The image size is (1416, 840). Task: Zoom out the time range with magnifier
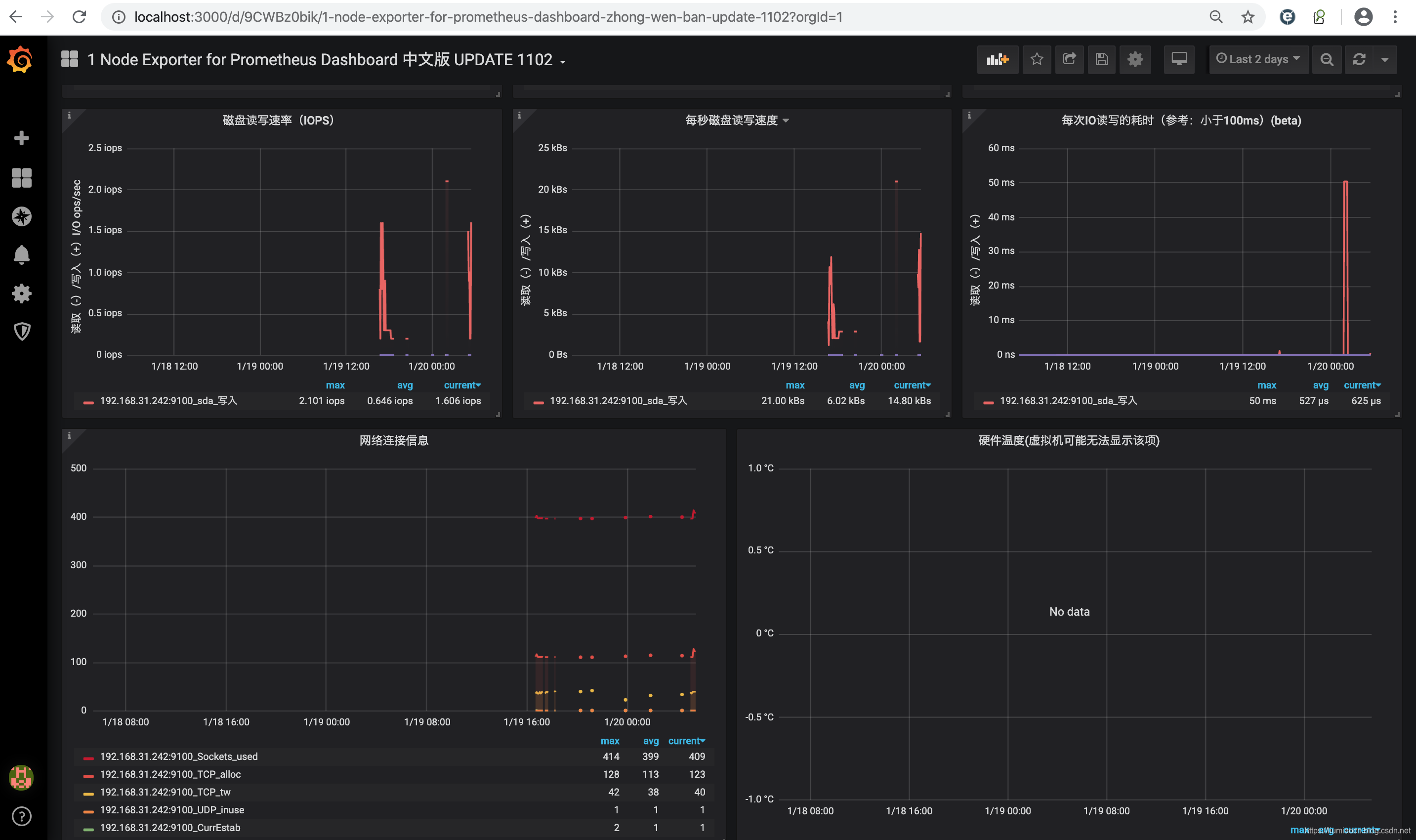[x=1327, y=59]
